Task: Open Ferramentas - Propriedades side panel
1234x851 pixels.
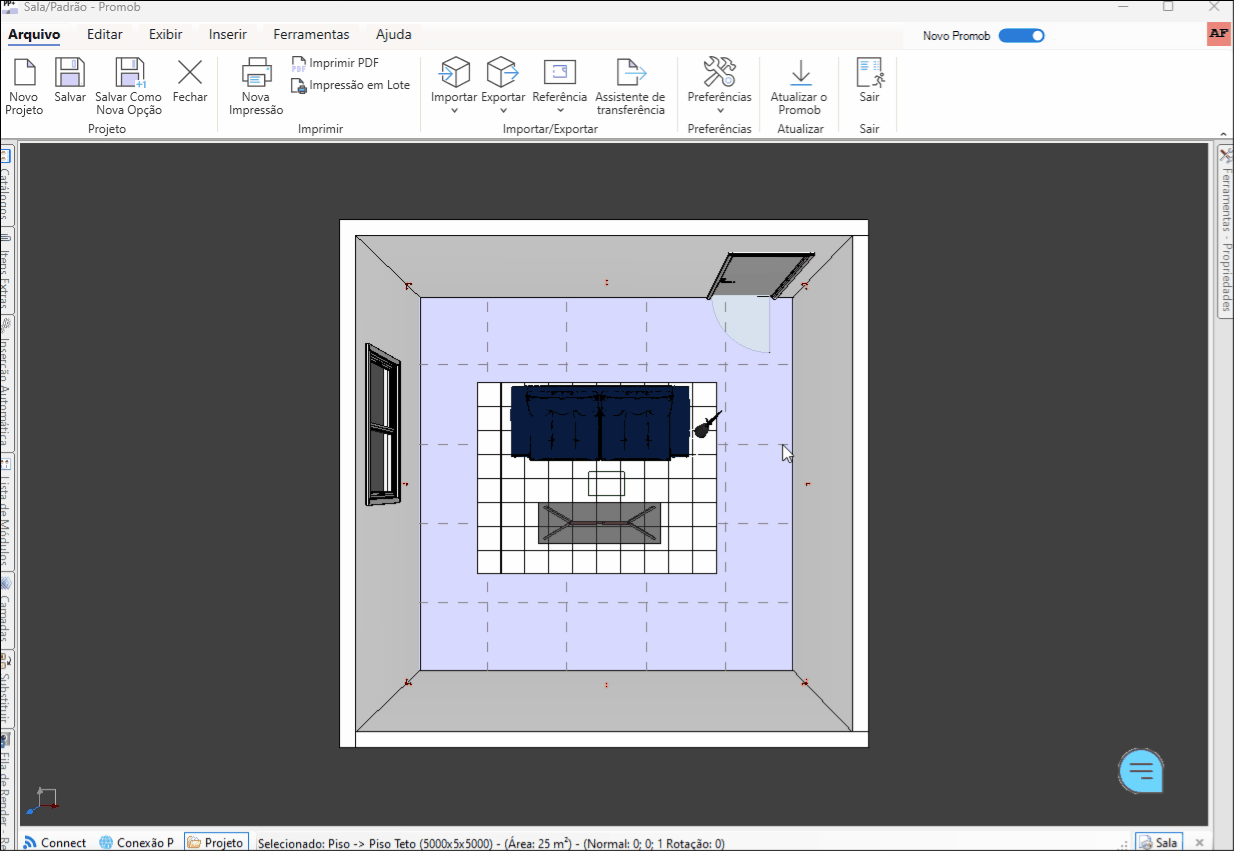Action: coord(1225,231)
